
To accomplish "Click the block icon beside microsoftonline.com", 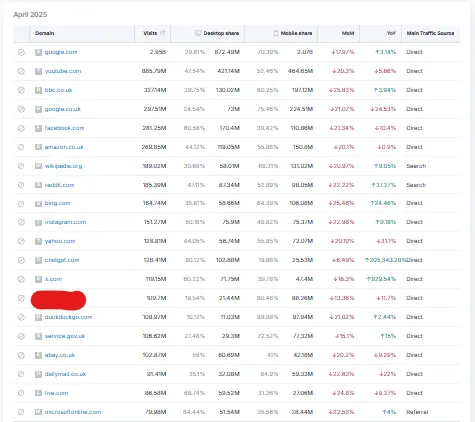I will [21, 412].
